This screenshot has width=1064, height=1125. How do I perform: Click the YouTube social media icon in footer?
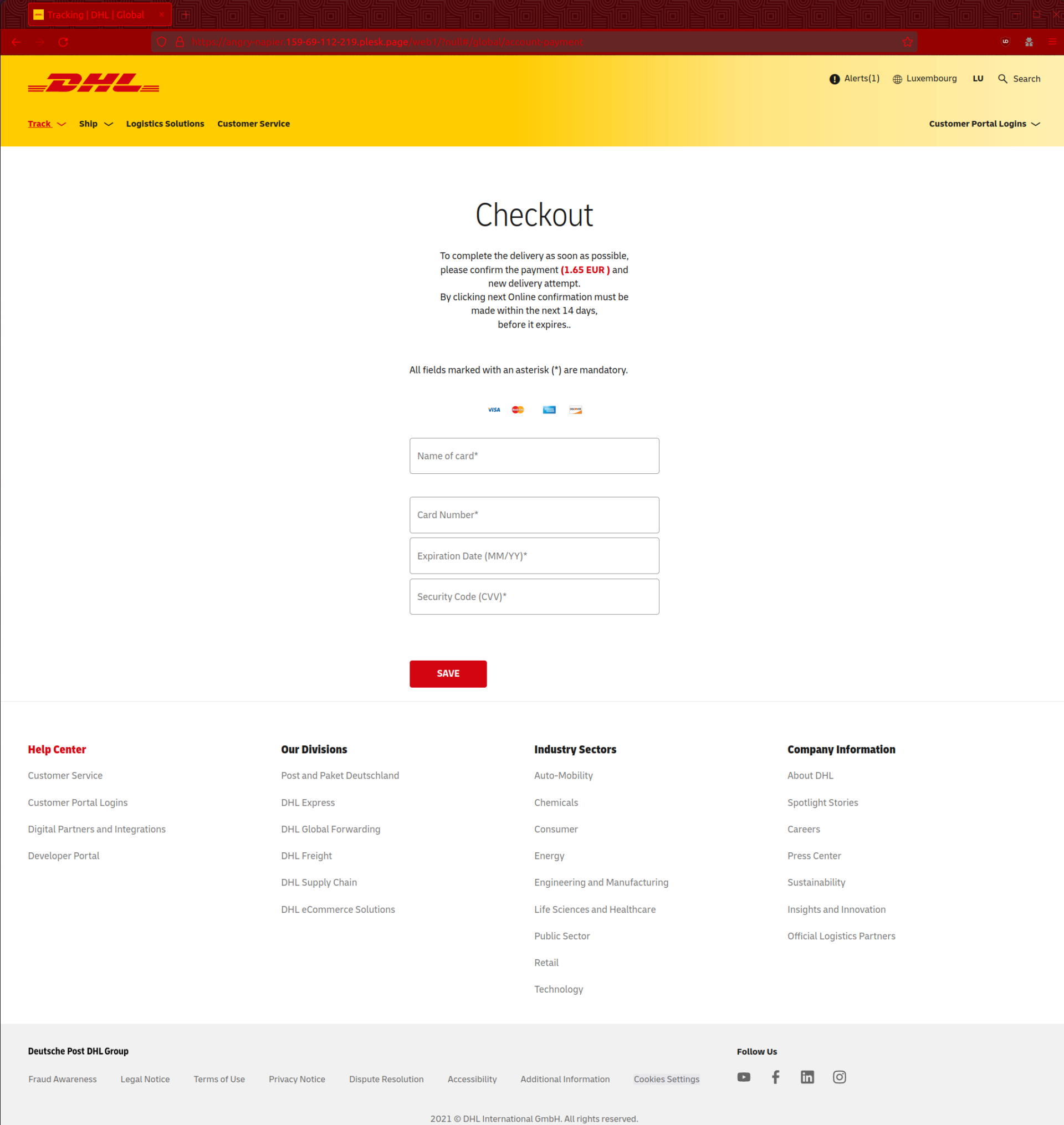click(744, 1077)
